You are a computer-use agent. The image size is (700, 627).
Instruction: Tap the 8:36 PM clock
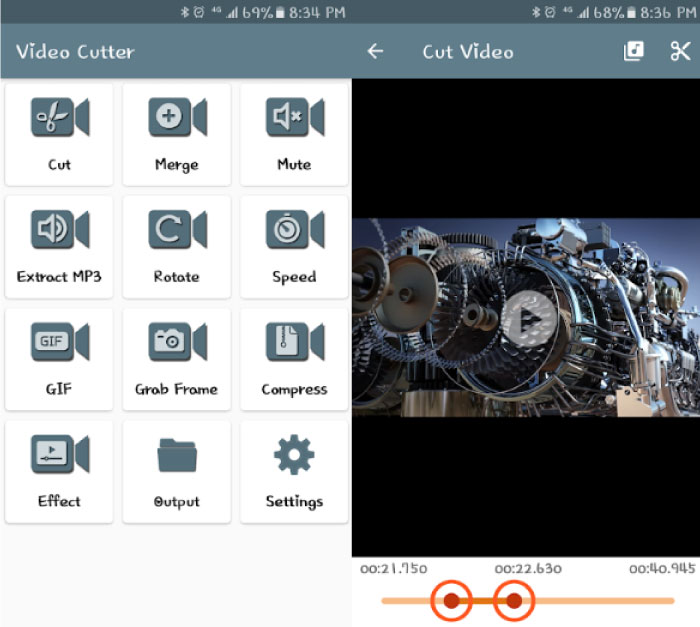668,13
